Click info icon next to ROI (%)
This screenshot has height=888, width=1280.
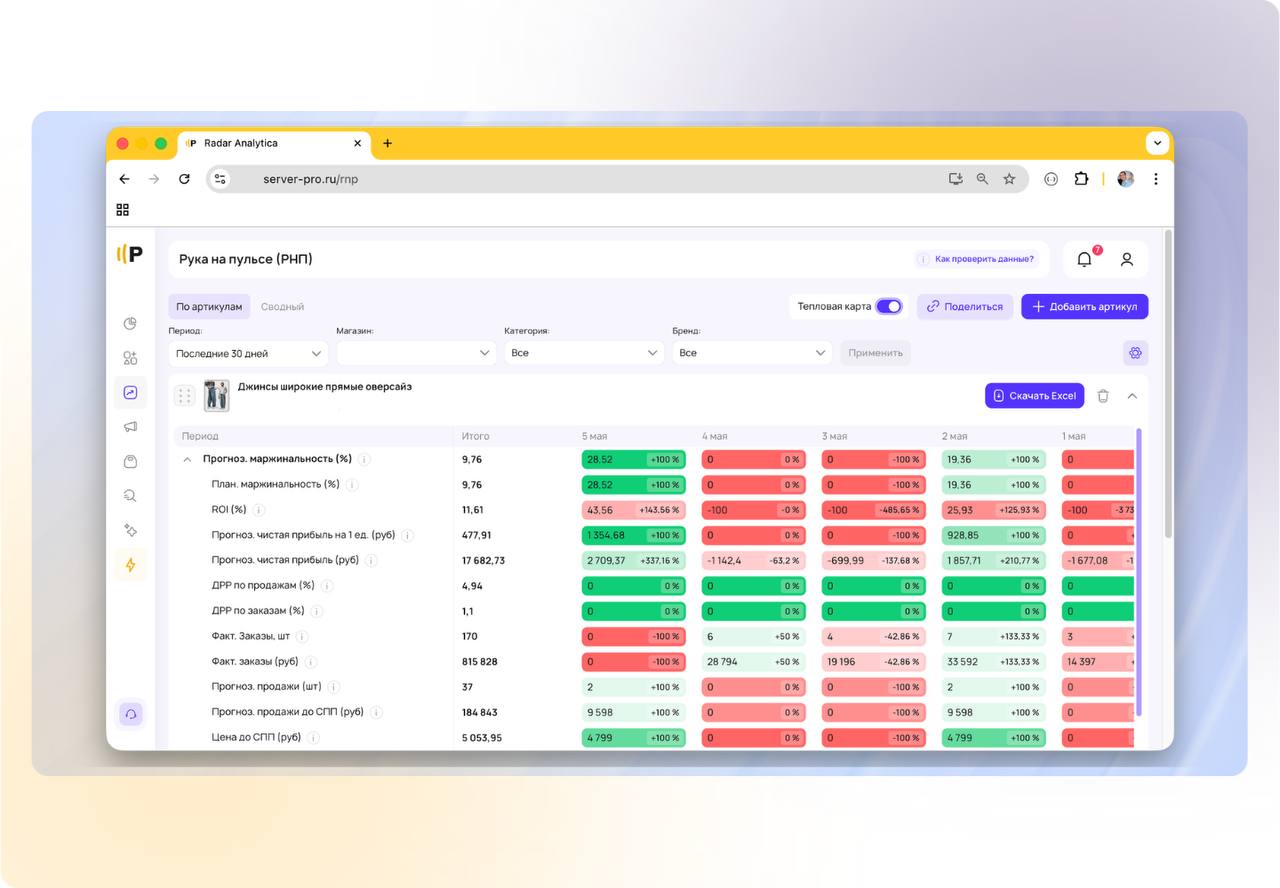point(259,510)
